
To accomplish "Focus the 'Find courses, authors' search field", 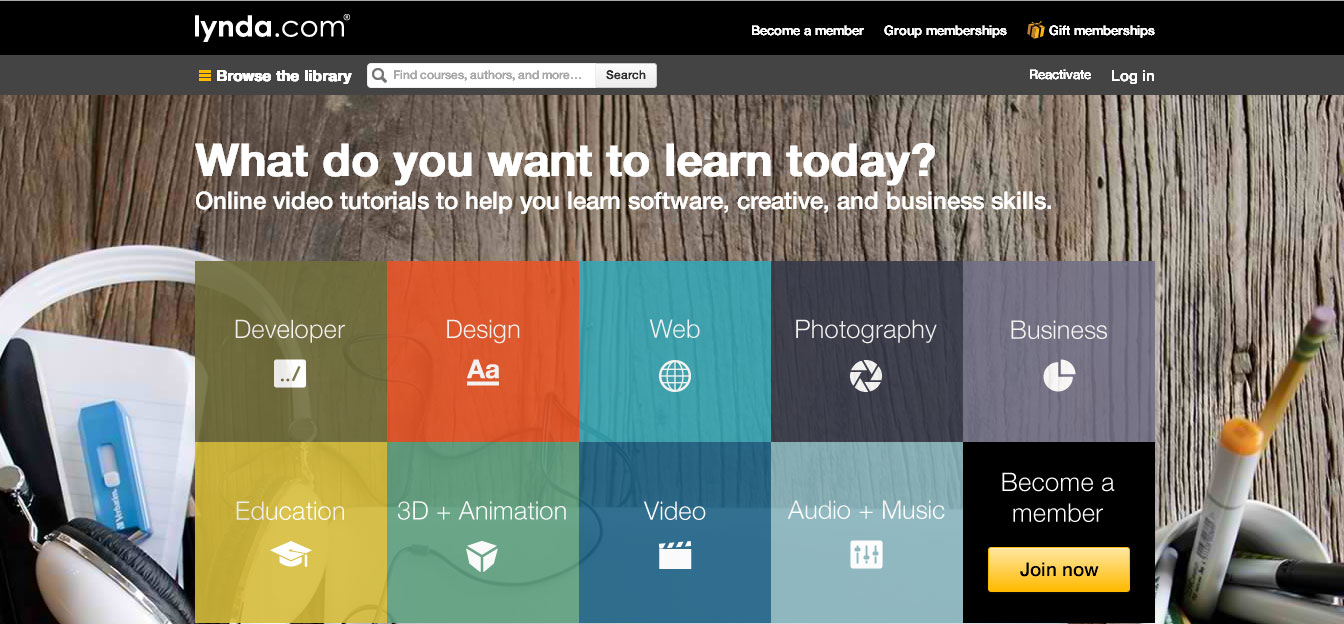I will pyautogui.click(x=488, y=75).
